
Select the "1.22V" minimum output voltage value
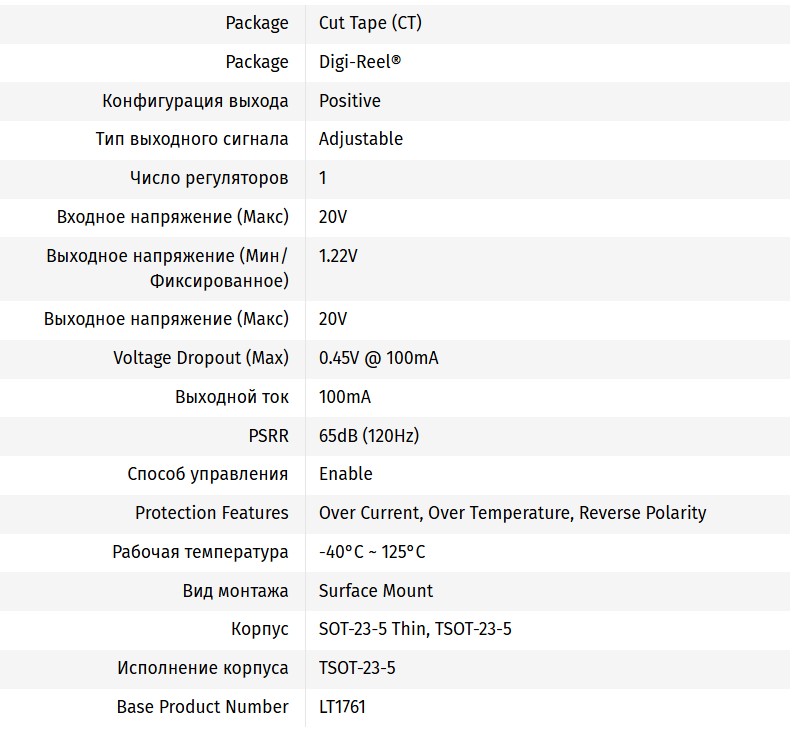pyautogui.click(x=338, y=256)
